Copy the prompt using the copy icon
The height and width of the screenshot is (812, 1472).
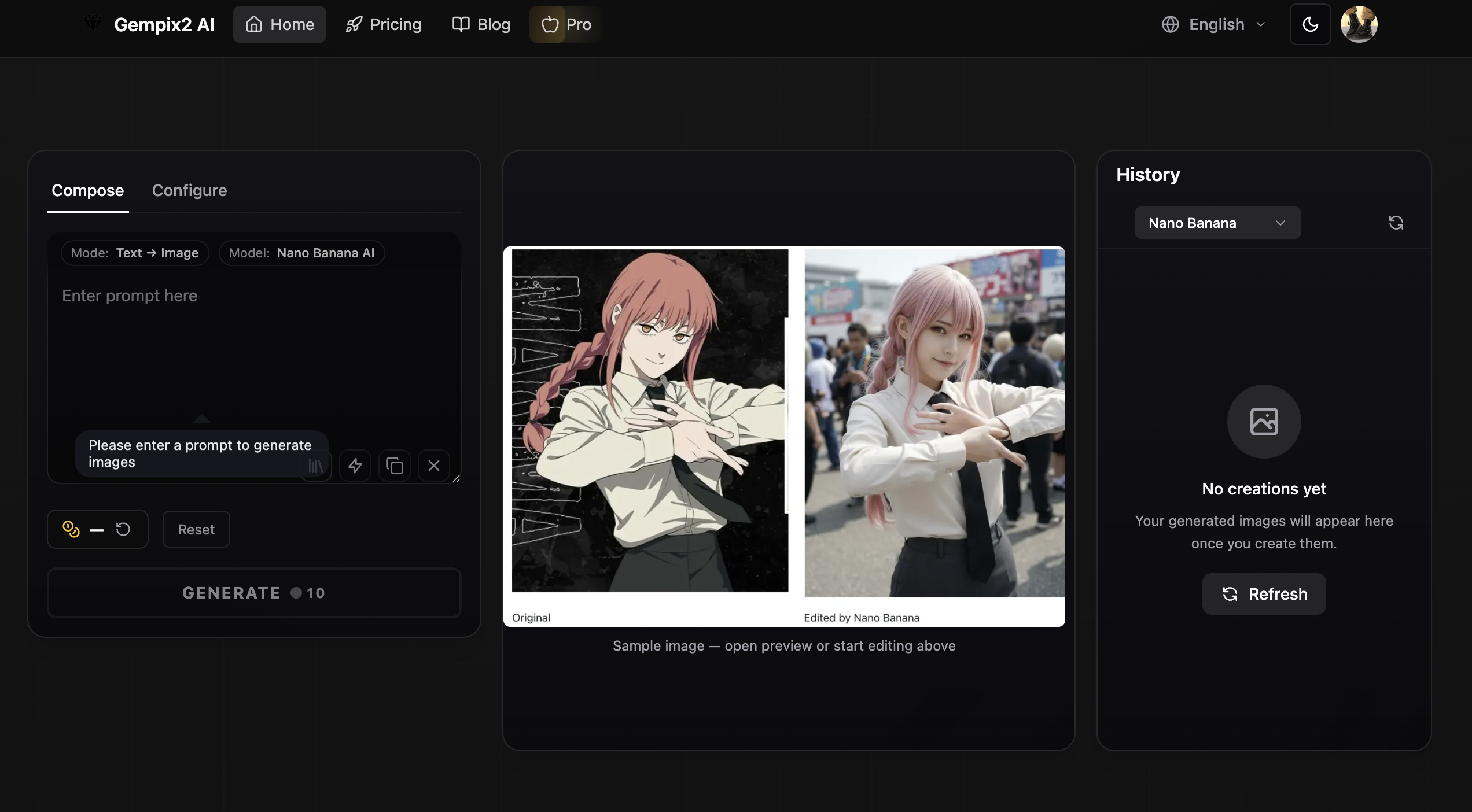(x=394, y=466)
